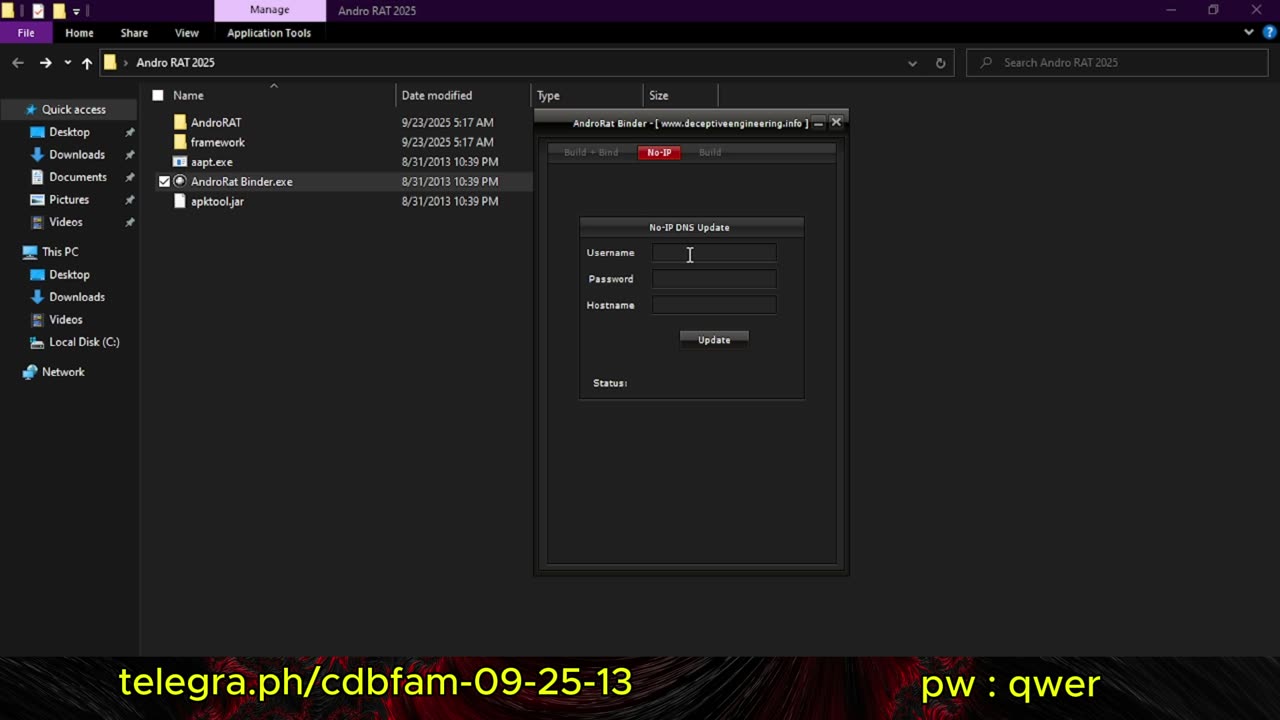Select the aapt.exe file name

coord(212,161)
